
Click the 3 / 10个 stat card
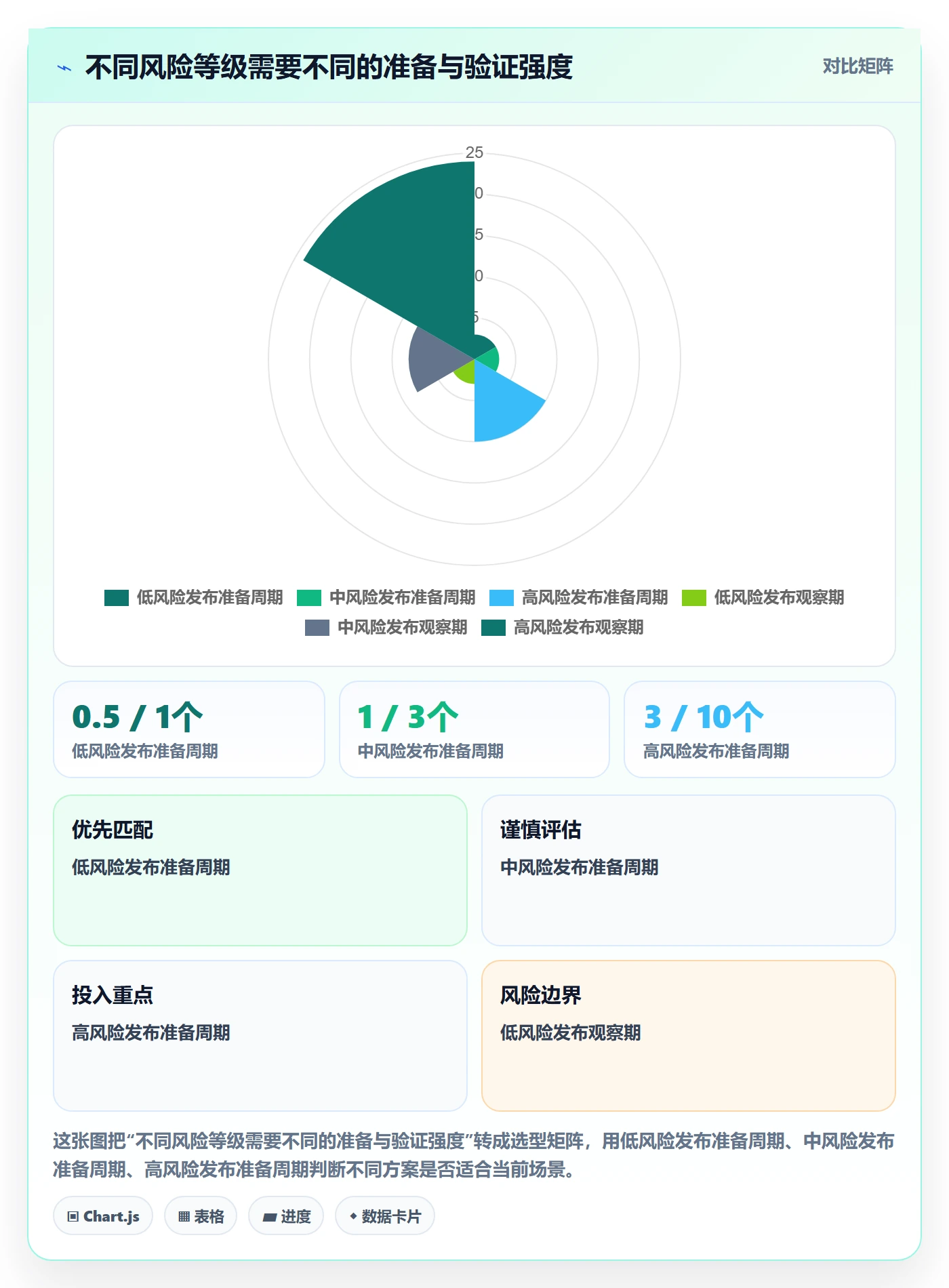click(760, 729)
